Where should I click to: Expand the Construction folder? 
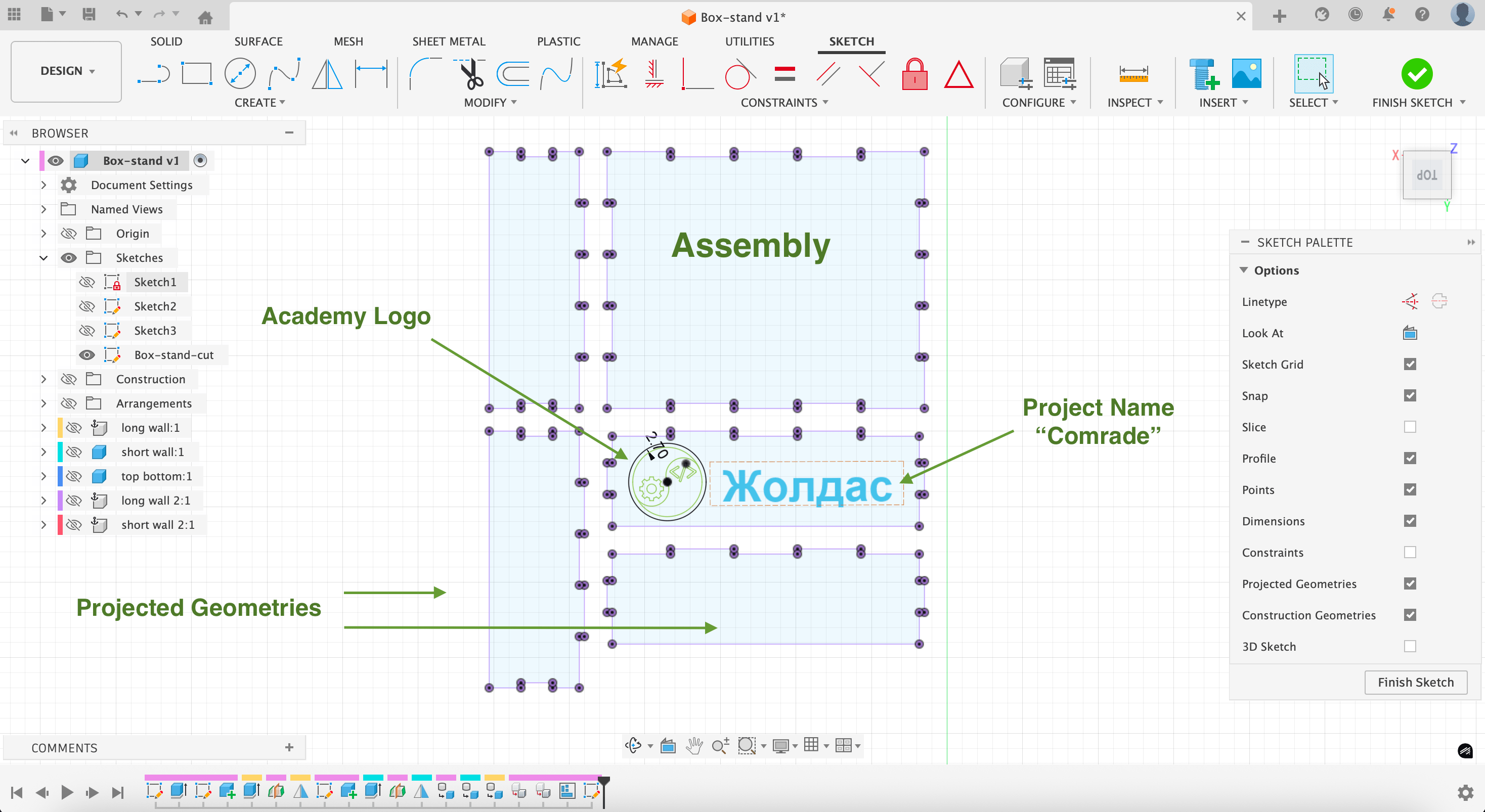(44, 379)
